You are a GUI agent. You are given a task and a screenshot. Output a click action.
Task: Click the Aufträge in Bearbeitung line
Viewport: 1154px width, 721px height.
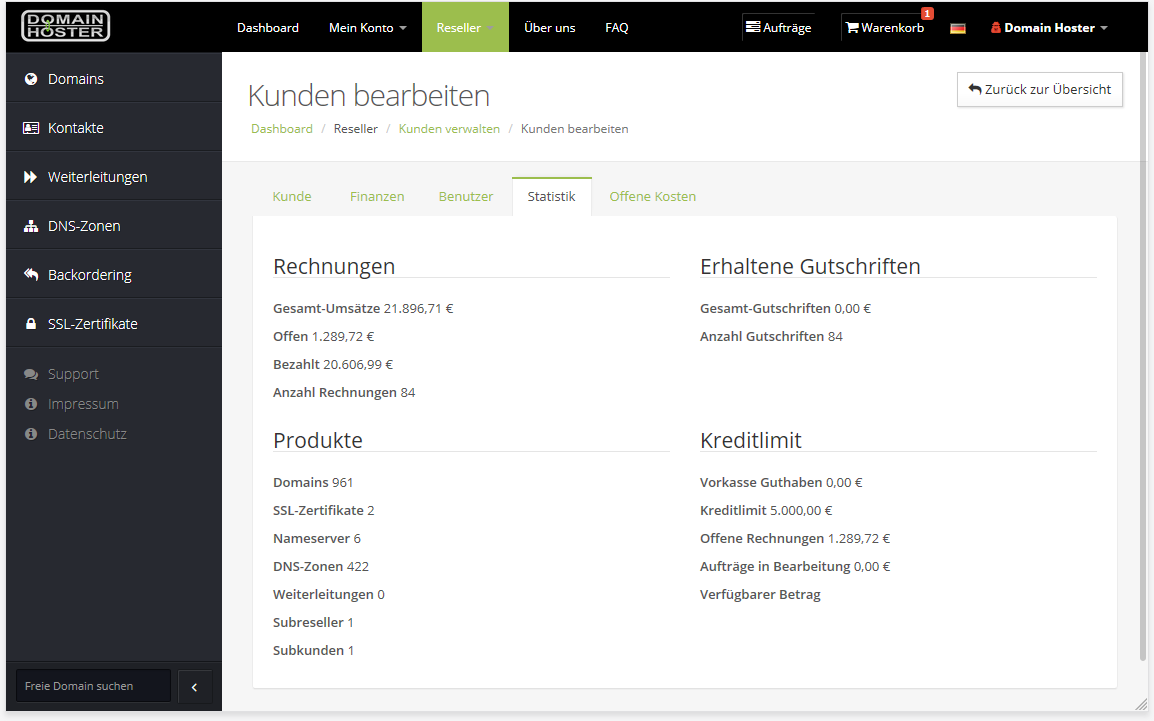[x=795, y=566]
